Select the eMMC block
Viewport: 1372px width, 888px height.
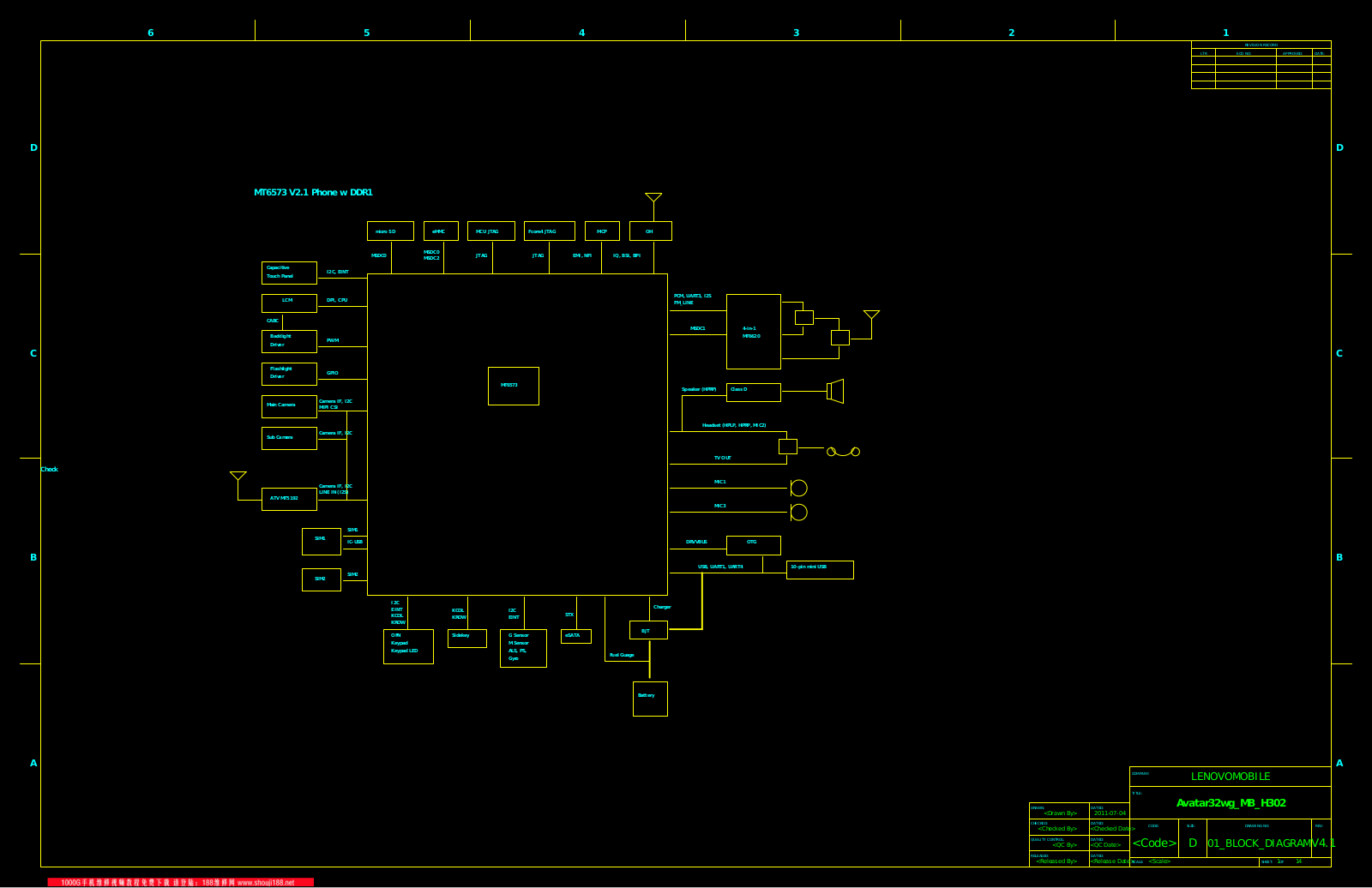tap(441, 231)
